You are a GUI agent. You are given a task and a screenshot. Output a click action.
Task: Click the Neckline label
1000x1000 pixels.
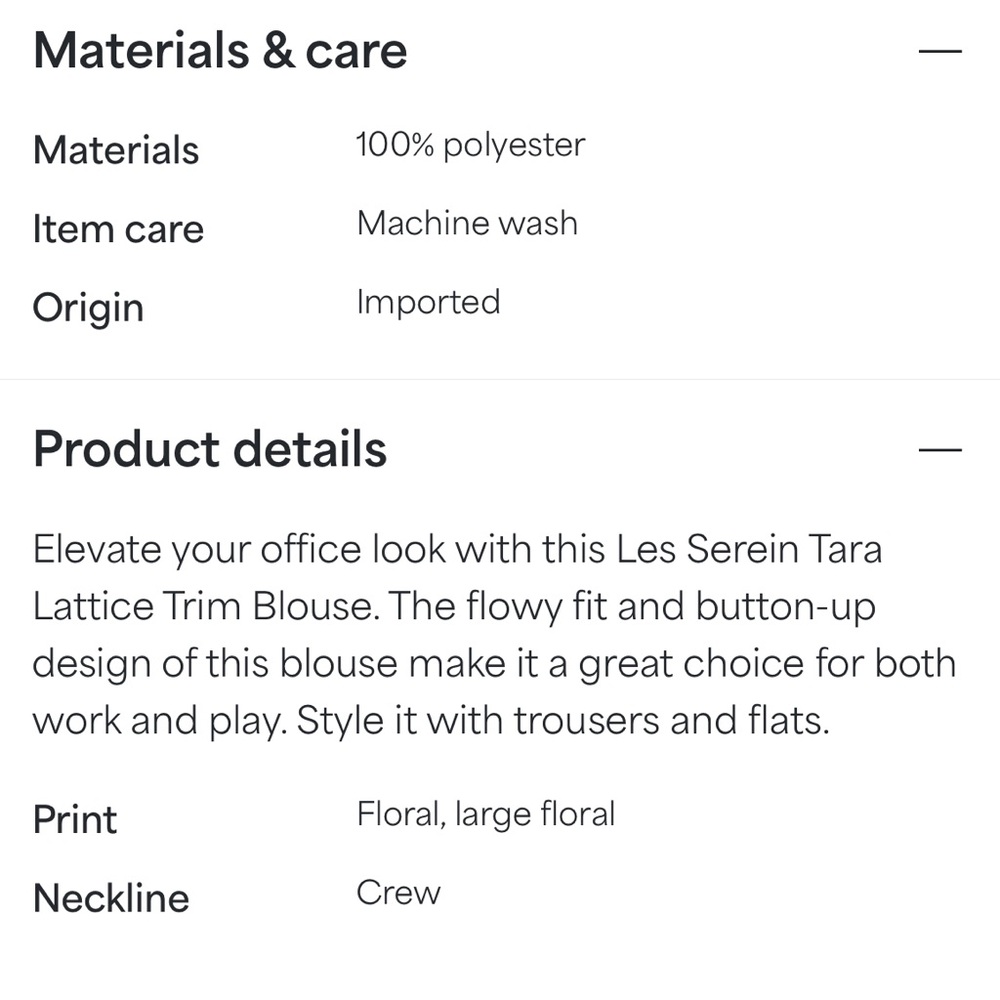[111, 897]
